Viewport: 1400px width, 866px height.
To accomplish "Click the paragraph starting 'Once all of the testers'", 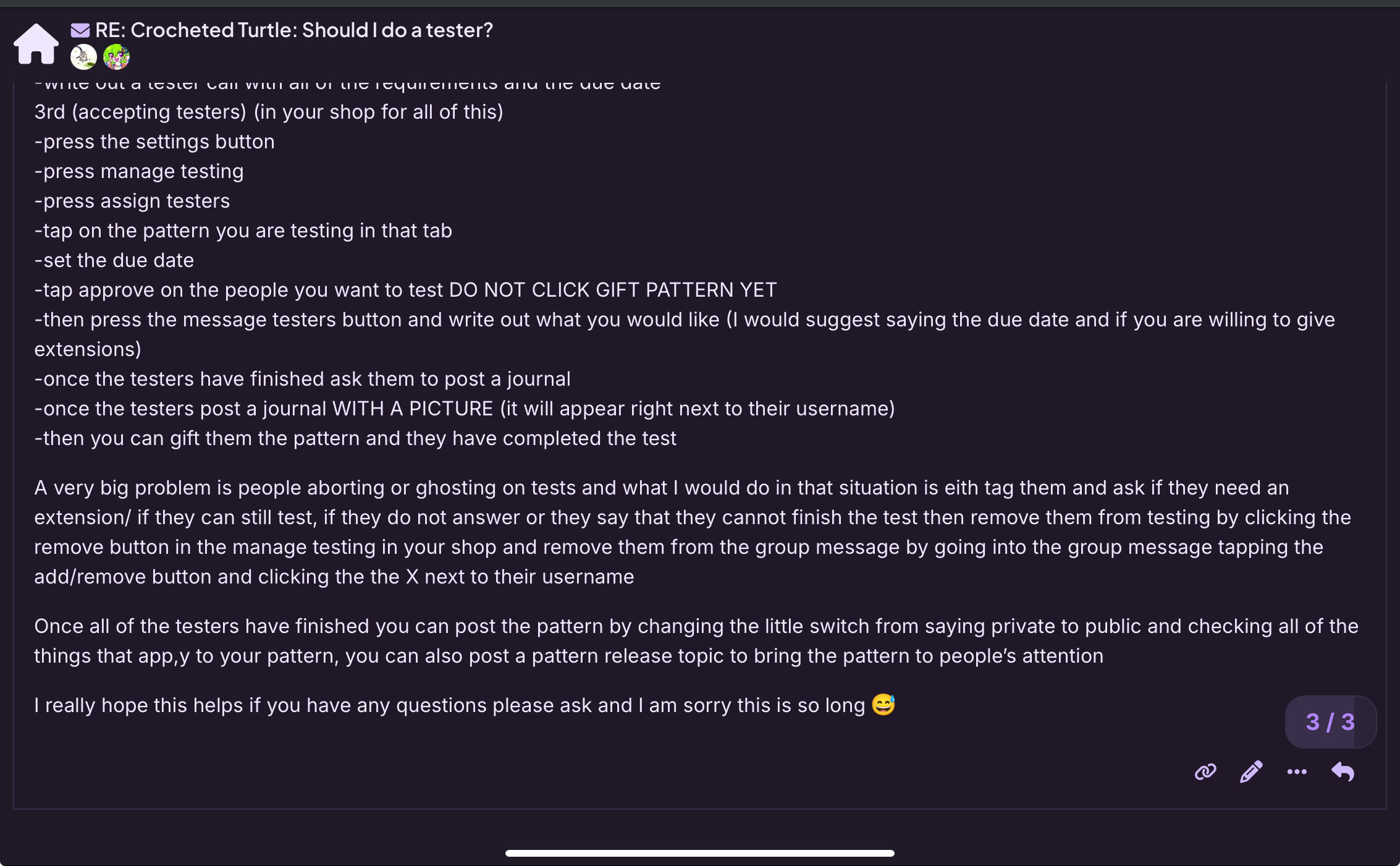I will pos(696,641).
